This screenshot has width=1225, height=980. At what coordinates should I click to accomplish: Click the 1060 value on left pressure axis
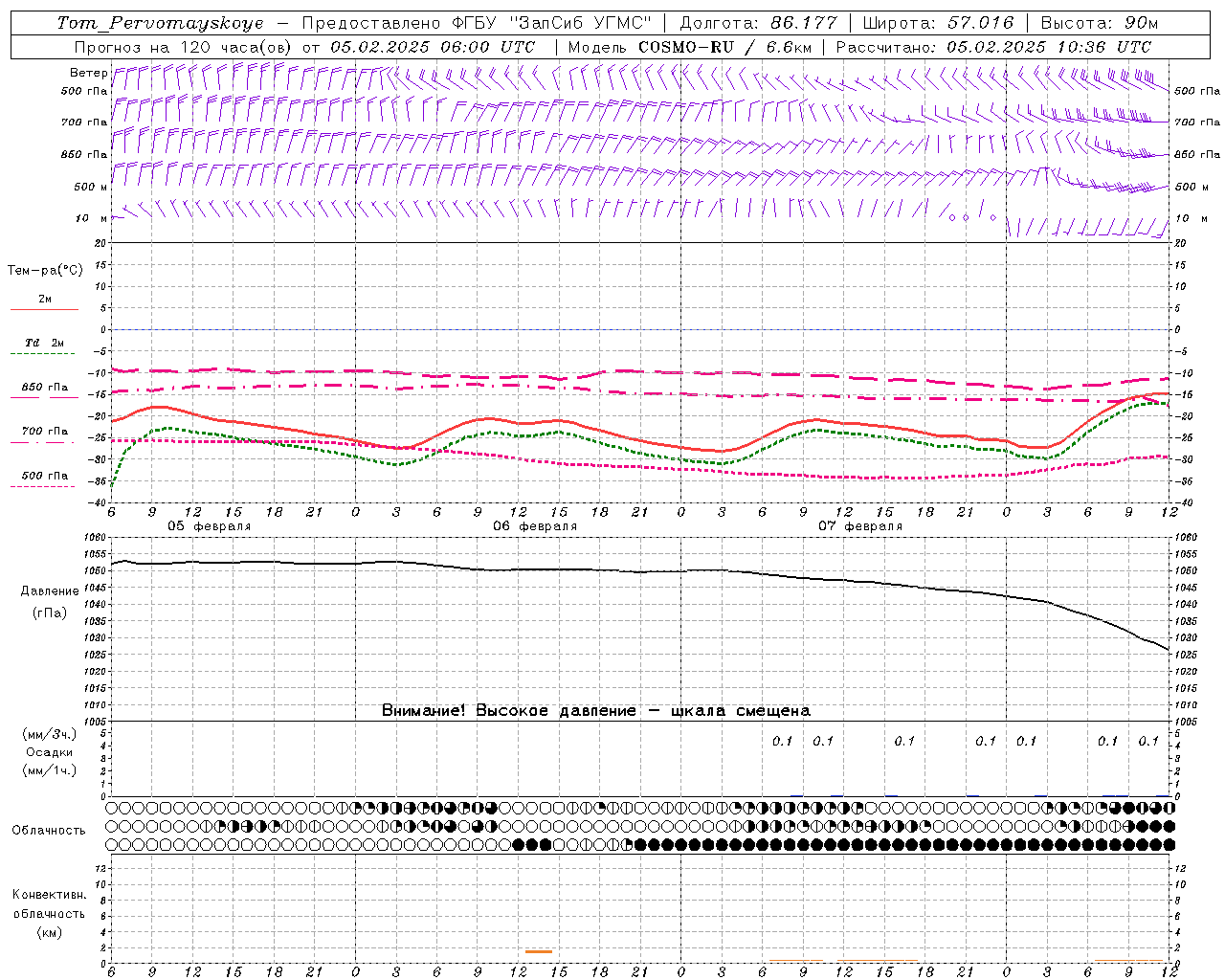click(x=93, y=538)
